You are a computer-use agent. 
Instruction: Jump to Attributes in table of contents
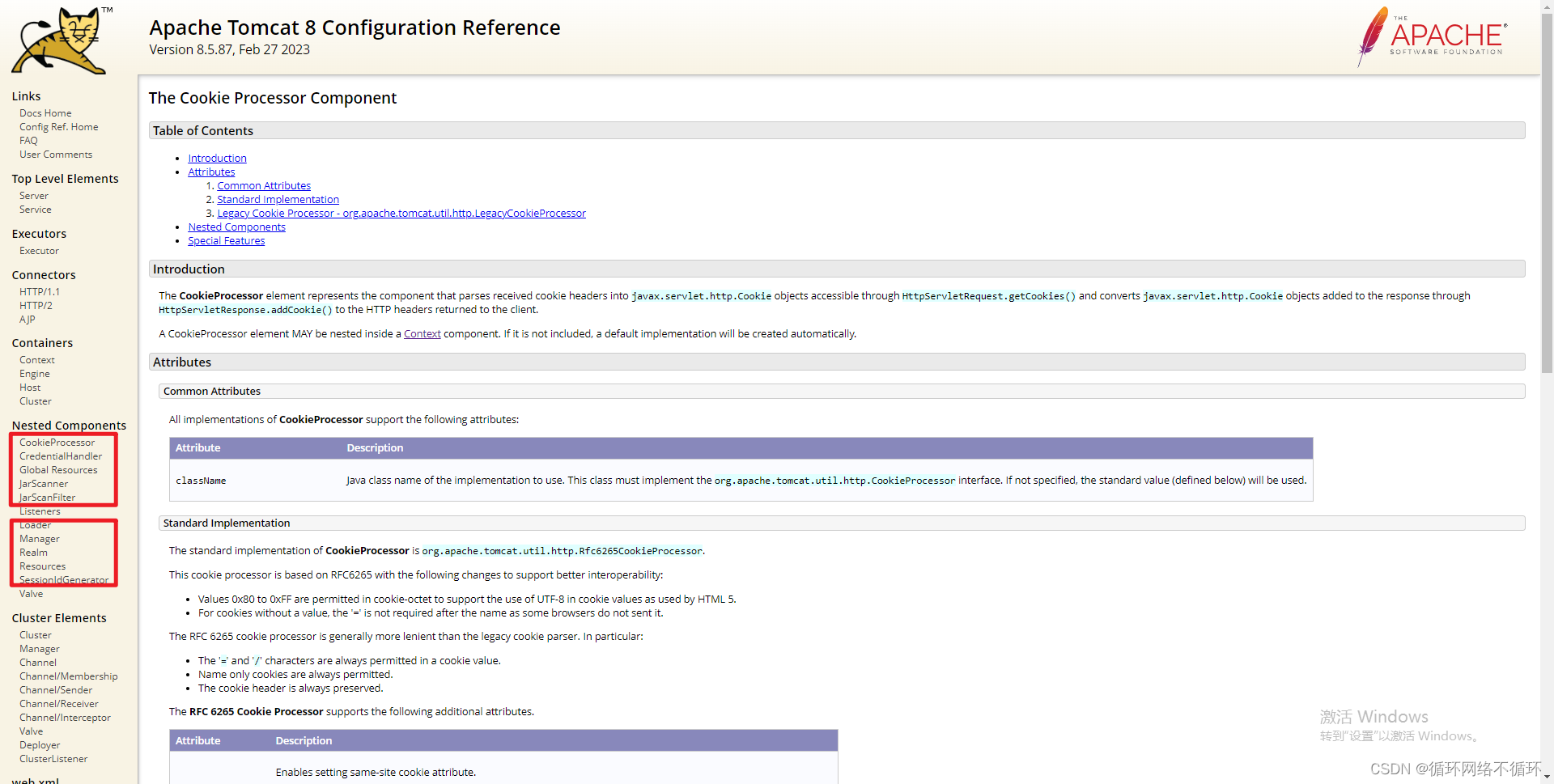(211, 172)
